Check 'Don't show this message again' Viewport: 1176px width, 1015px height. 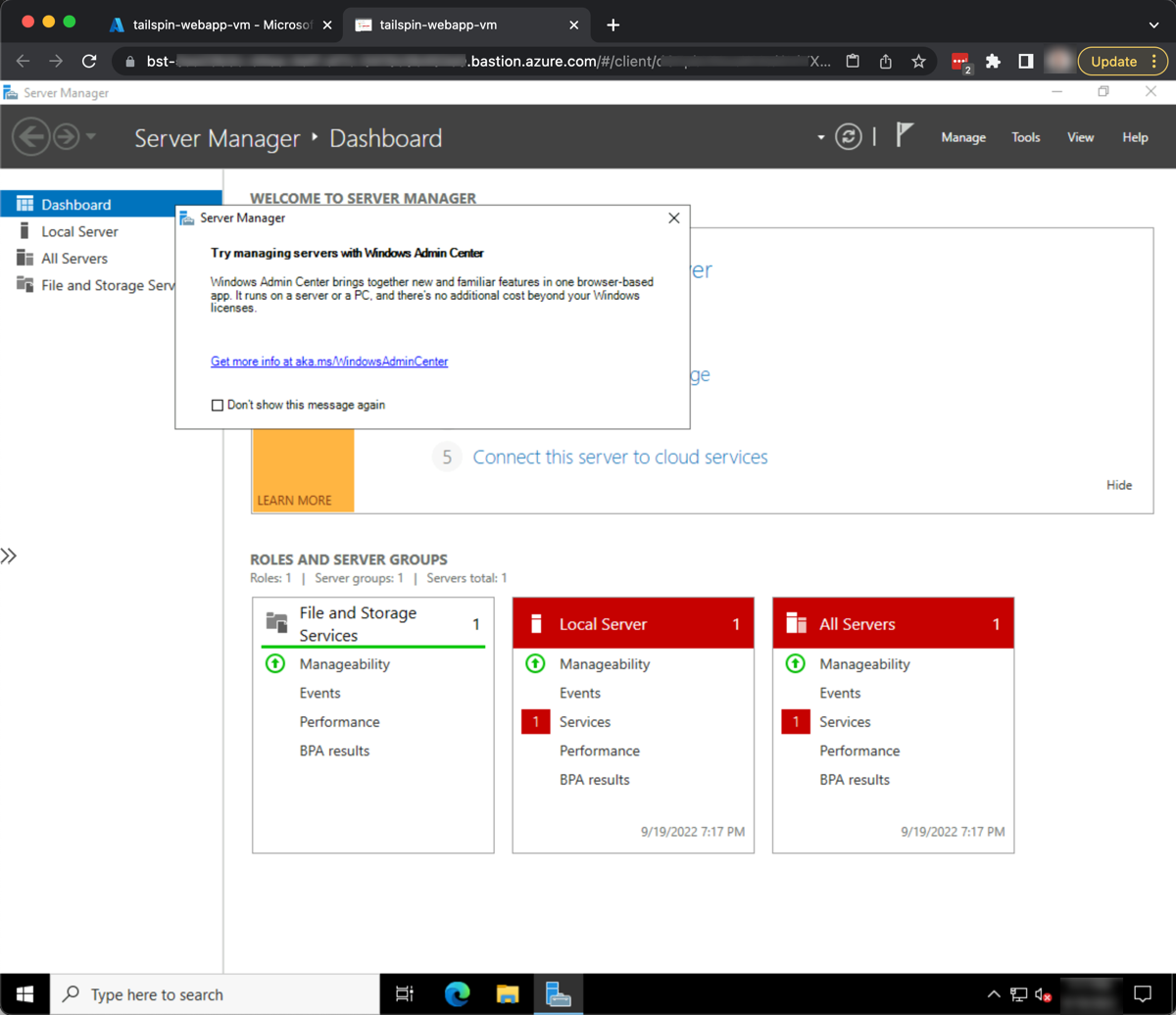click(x=217, y=405)
